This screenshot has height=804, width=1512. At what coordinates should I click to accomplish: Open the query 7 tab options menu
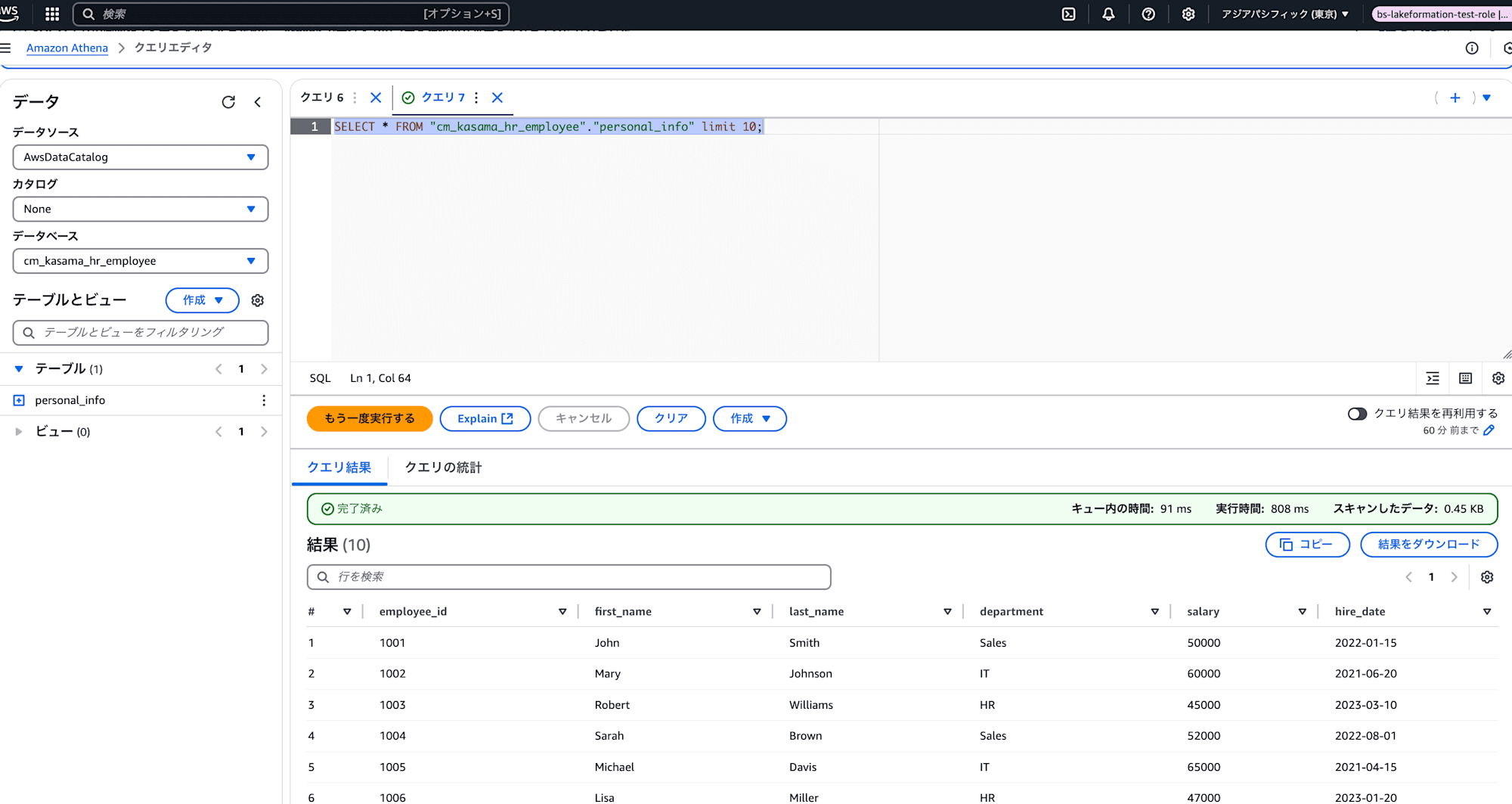tap(476, 98)
